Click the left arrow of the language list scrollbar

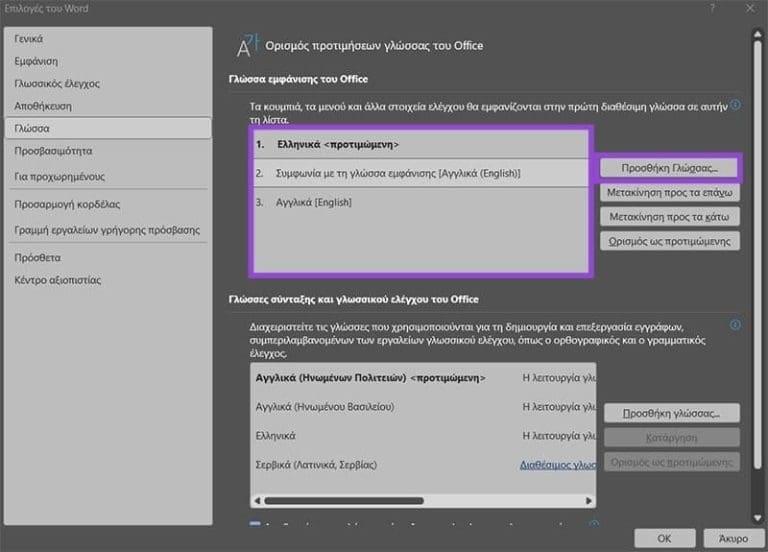tap(258, 500)
